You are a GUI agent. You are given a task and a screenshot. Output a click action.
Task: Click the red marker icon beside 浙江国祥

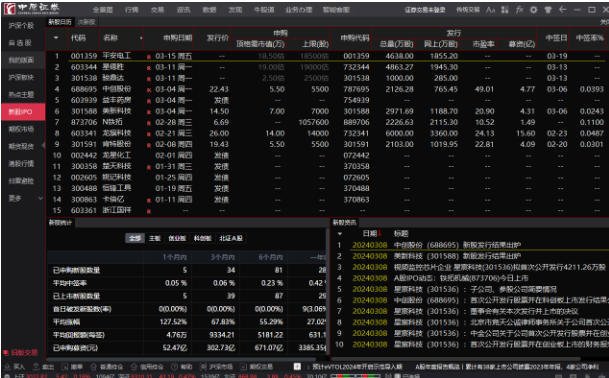coord(149,211)
